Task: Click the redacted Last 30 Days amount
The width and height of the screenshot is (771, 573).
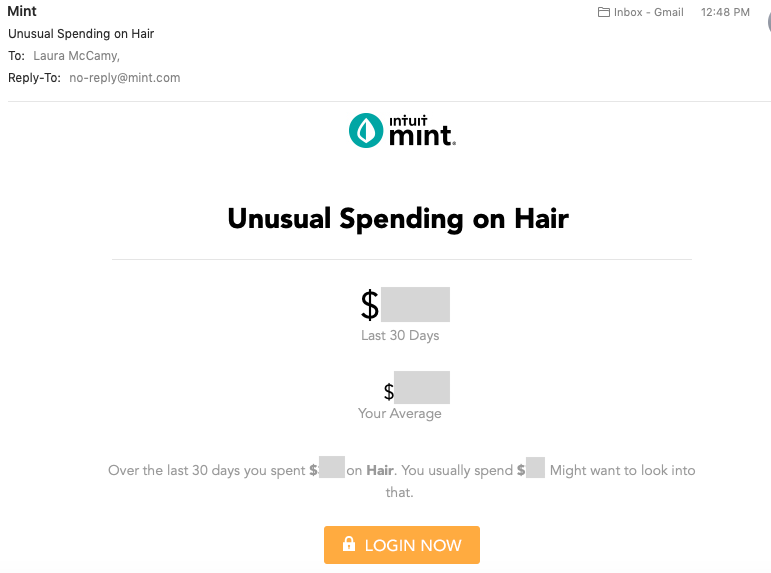Action: (x=415, y=304)
